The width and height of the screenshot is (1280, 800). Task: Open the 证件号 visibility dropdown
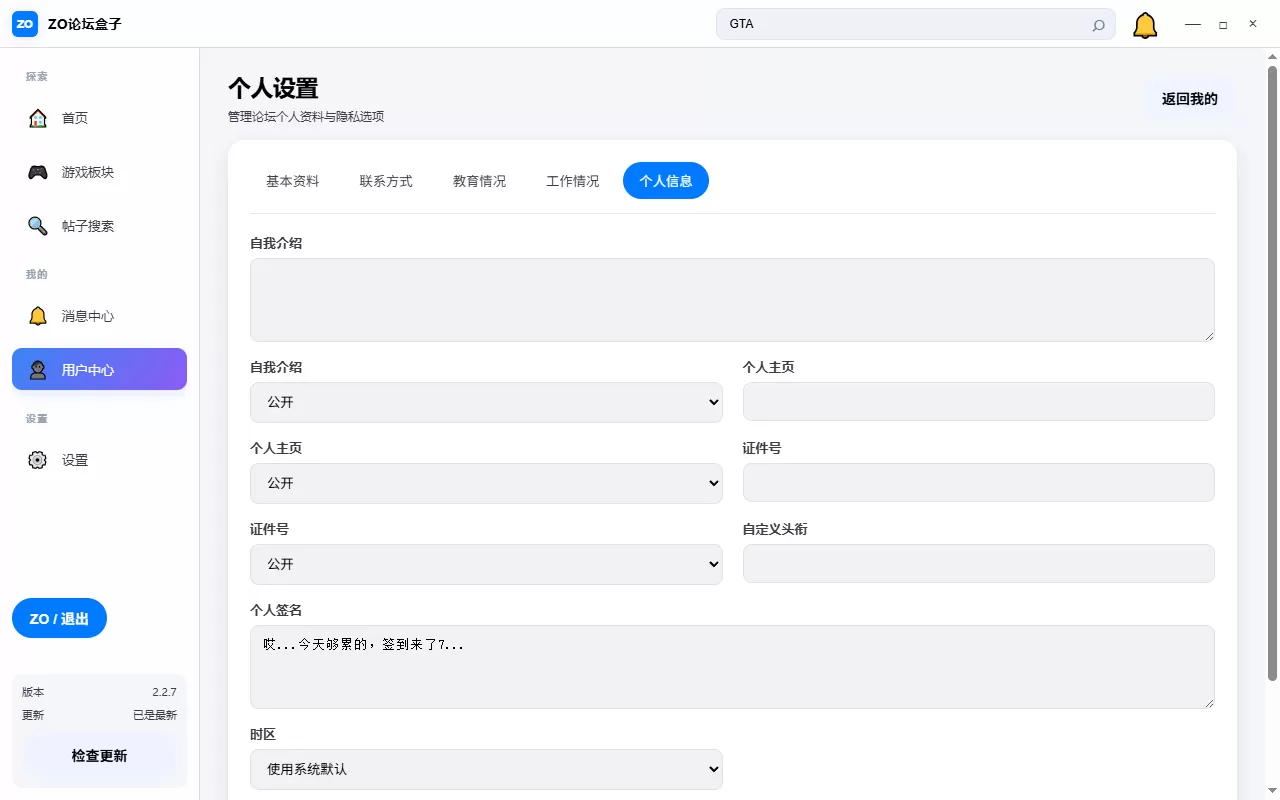coord(486,564)
